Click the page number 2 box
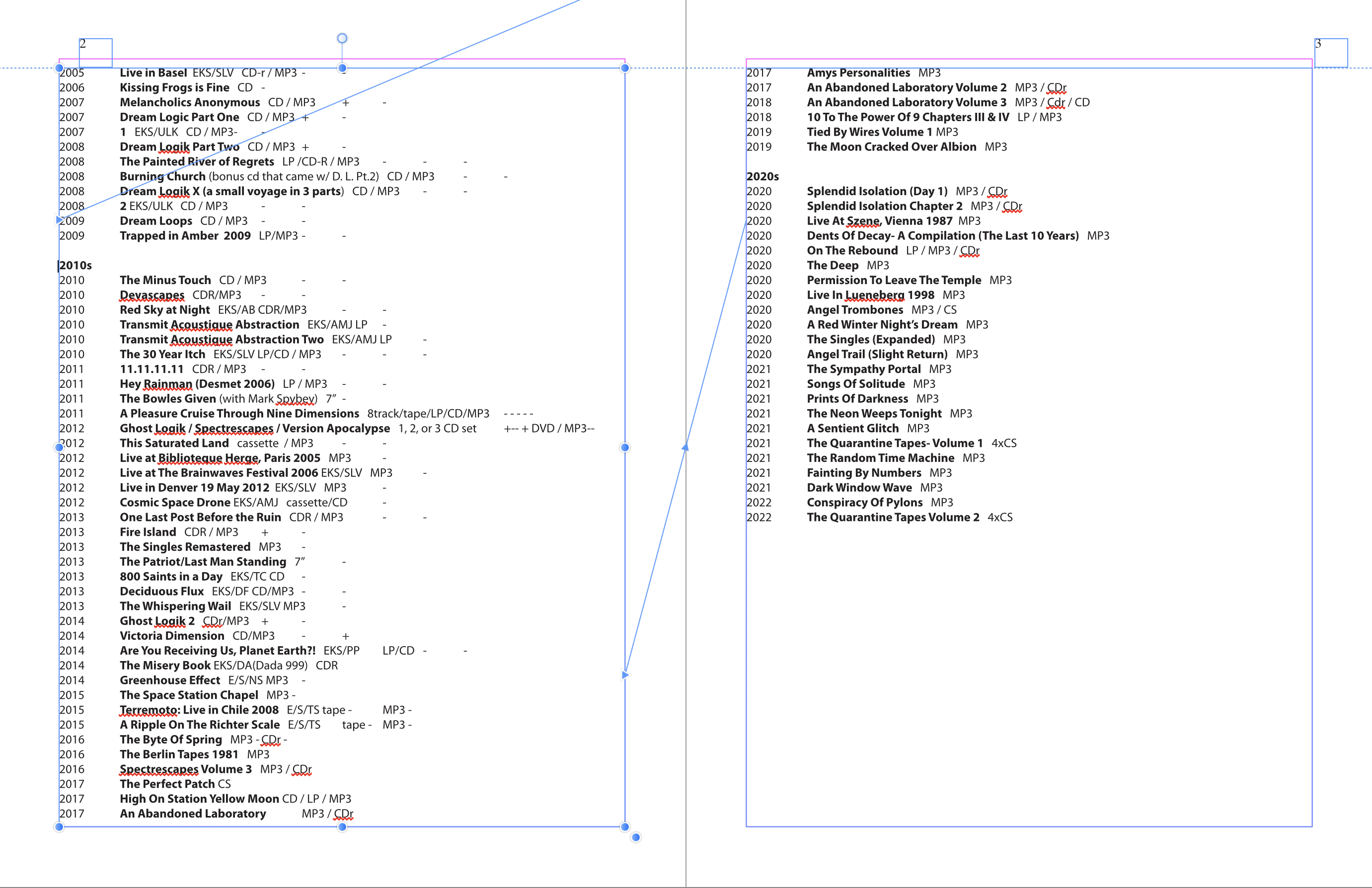The width and height of the screenshot is (1372, 888). pyautogui.click(x=96, y=53)
